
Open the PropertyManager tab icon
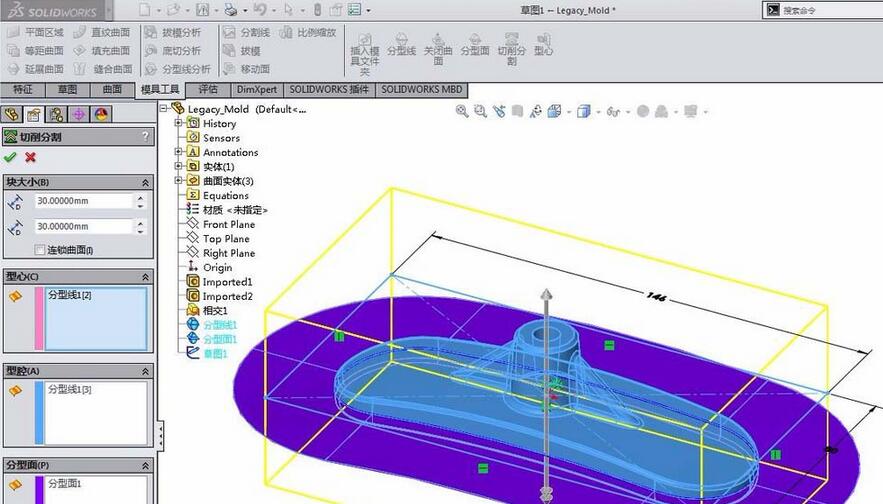(34, 114)
